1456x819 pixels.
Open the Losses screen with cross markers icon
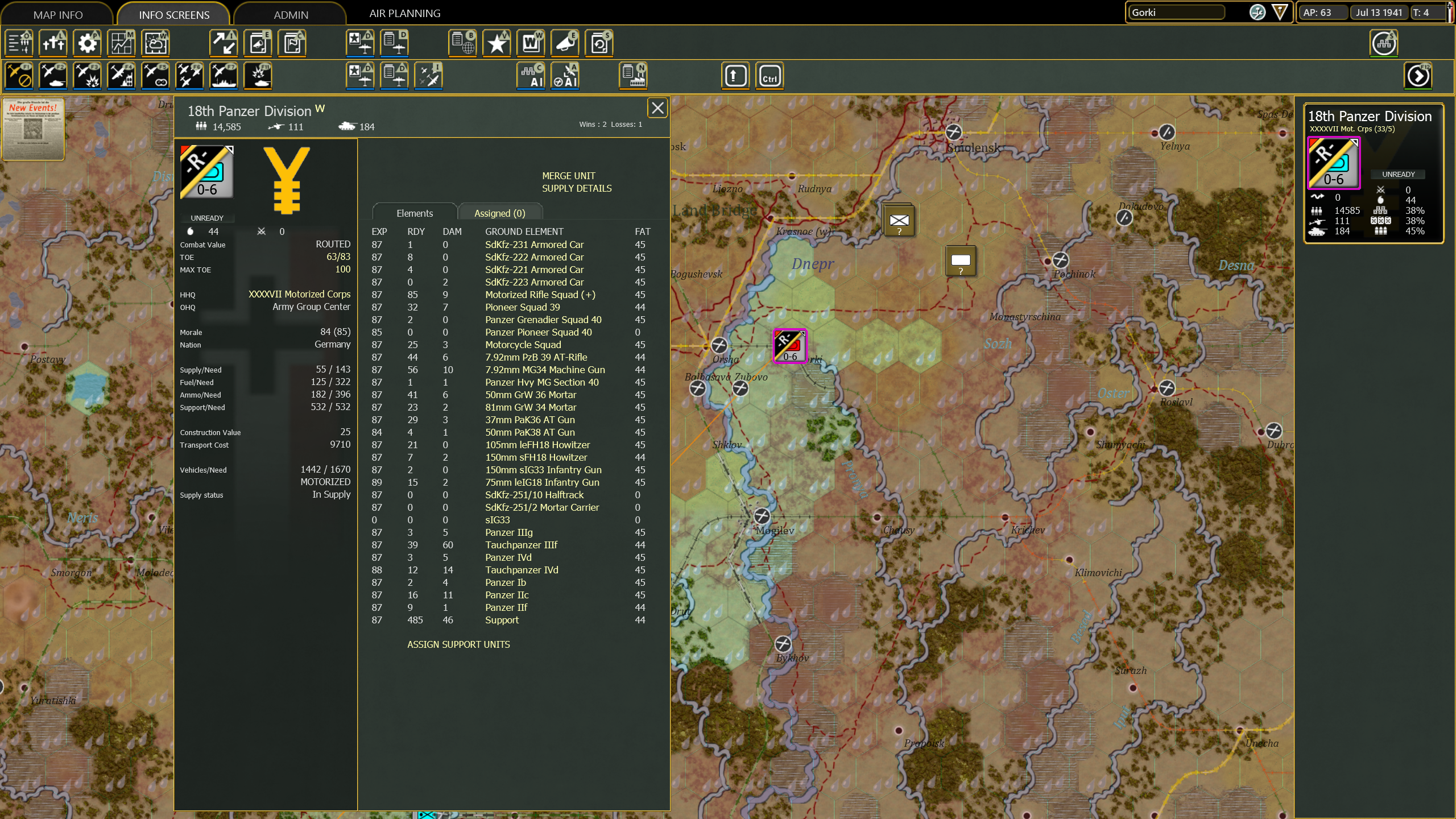[x=53, y=43]
